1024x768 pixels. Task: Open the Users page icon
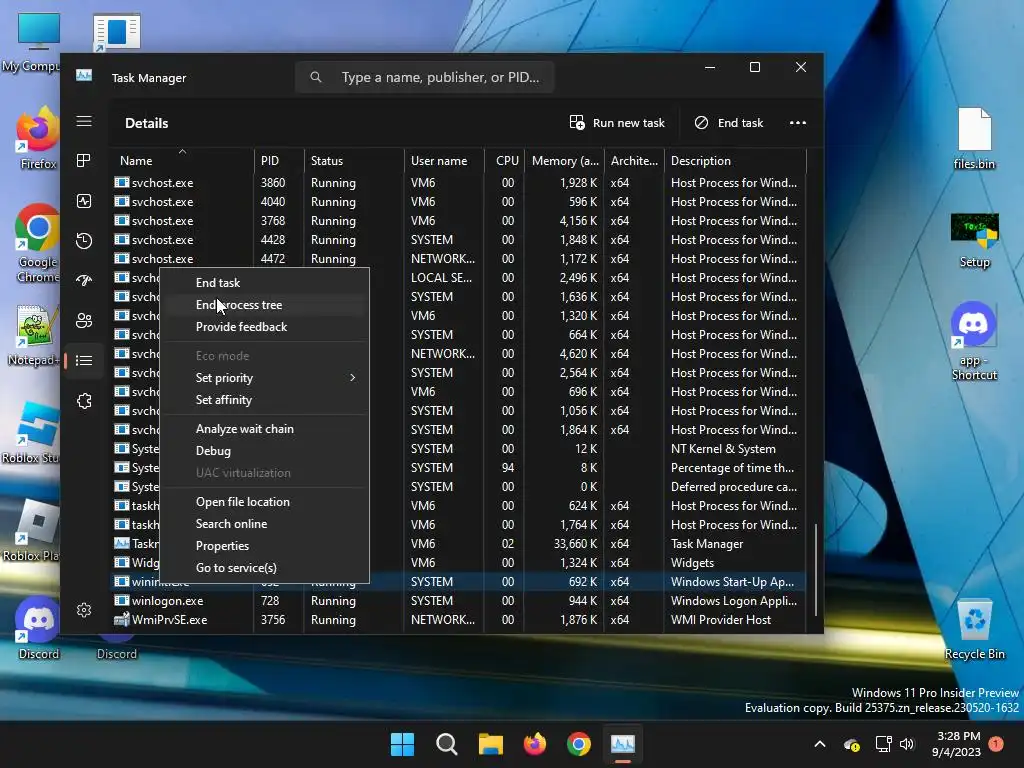[84, 321]
